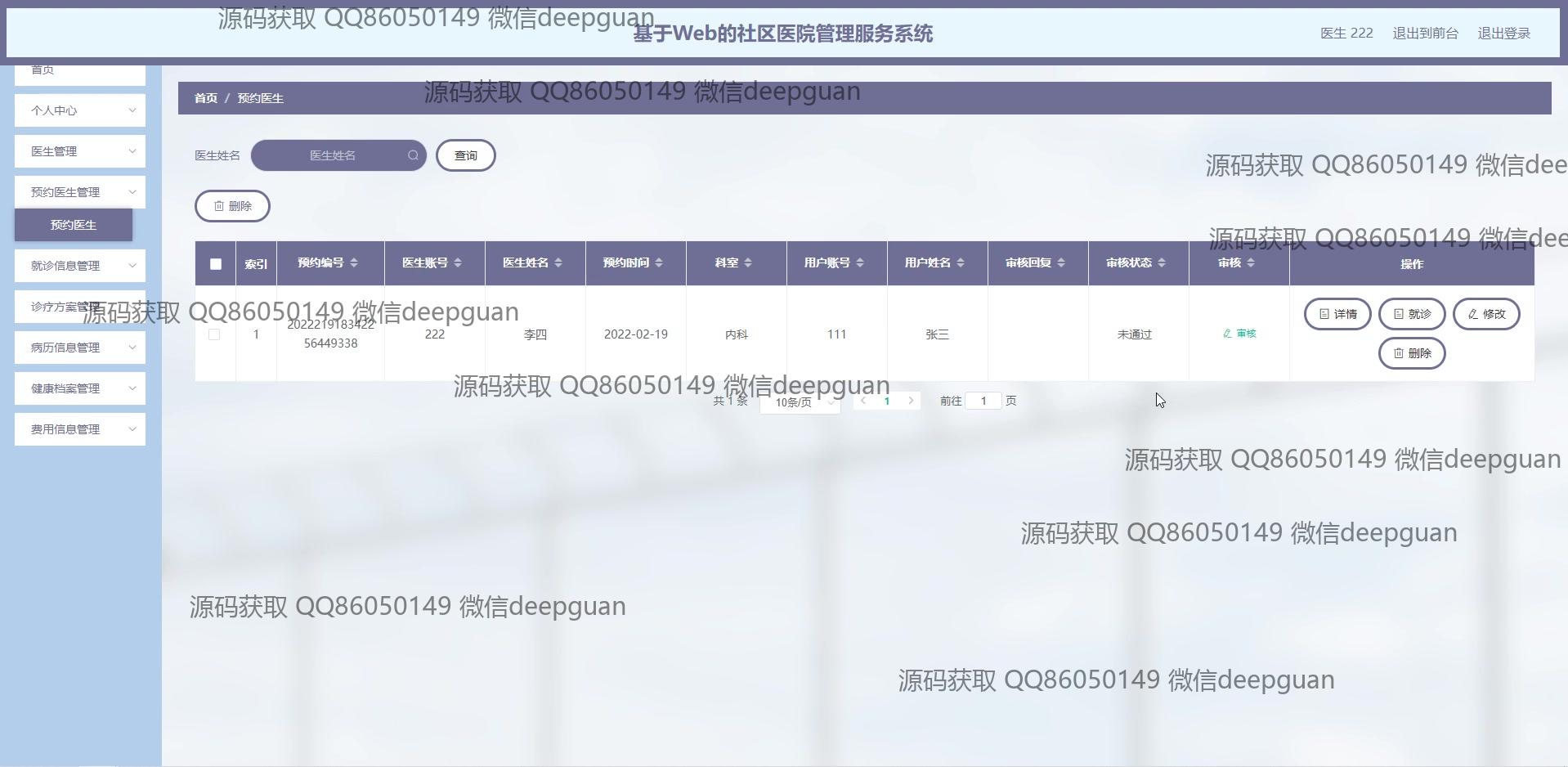Expand 费用信息管理 sidebar menu
Image resolution: width=1568 pixels, height=767 pixels.
coord(80,429)
